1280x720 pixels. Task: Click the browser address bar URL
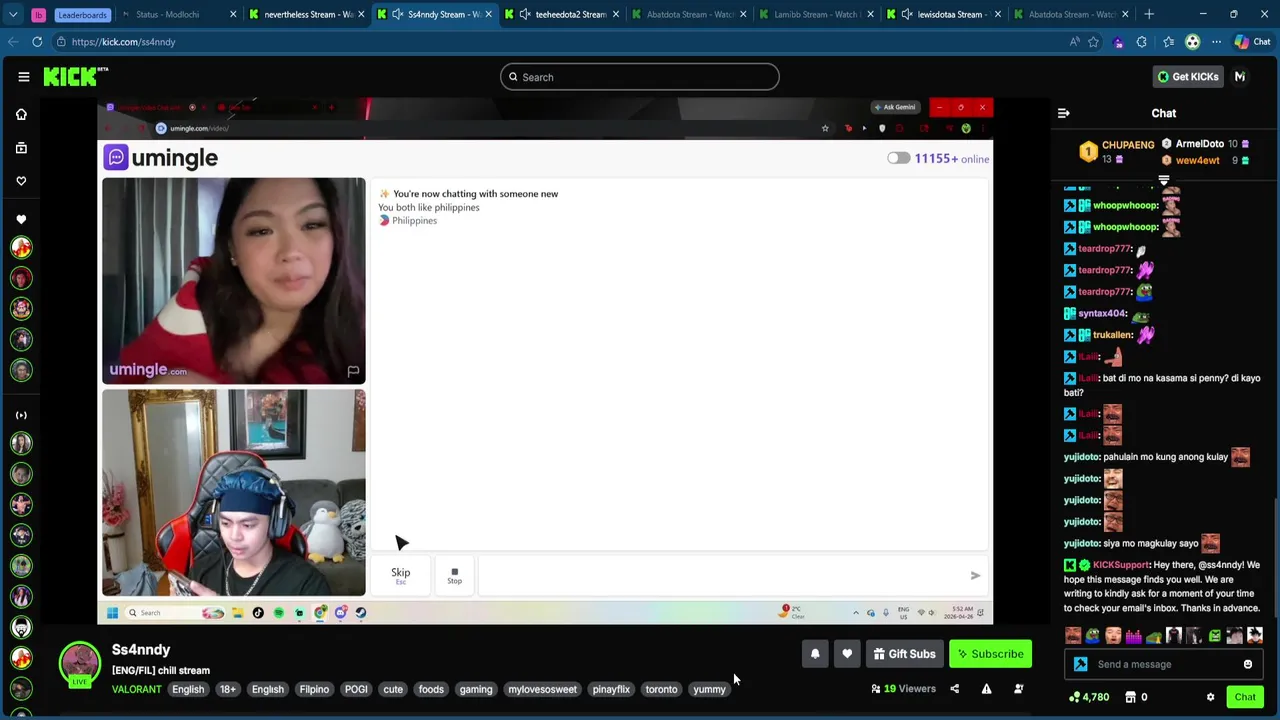[x=123, y=42]
